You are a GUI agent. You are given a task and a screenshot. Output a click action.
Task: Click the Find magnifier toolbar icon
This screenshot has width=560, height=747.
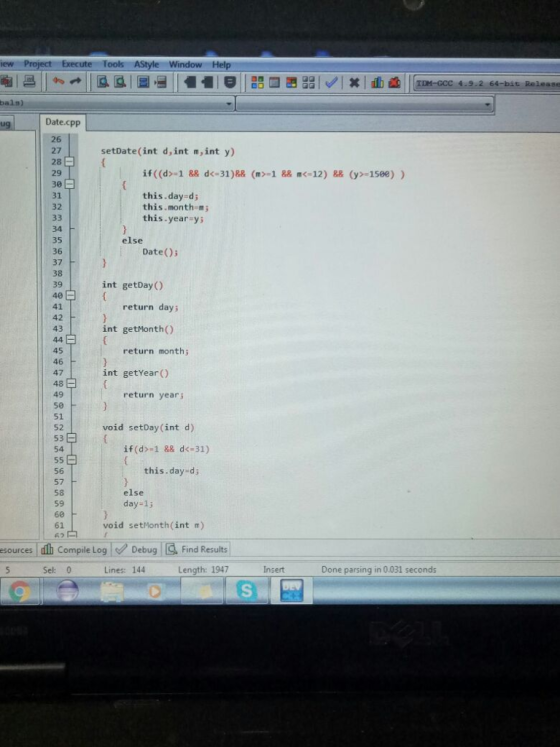point(103,82)
